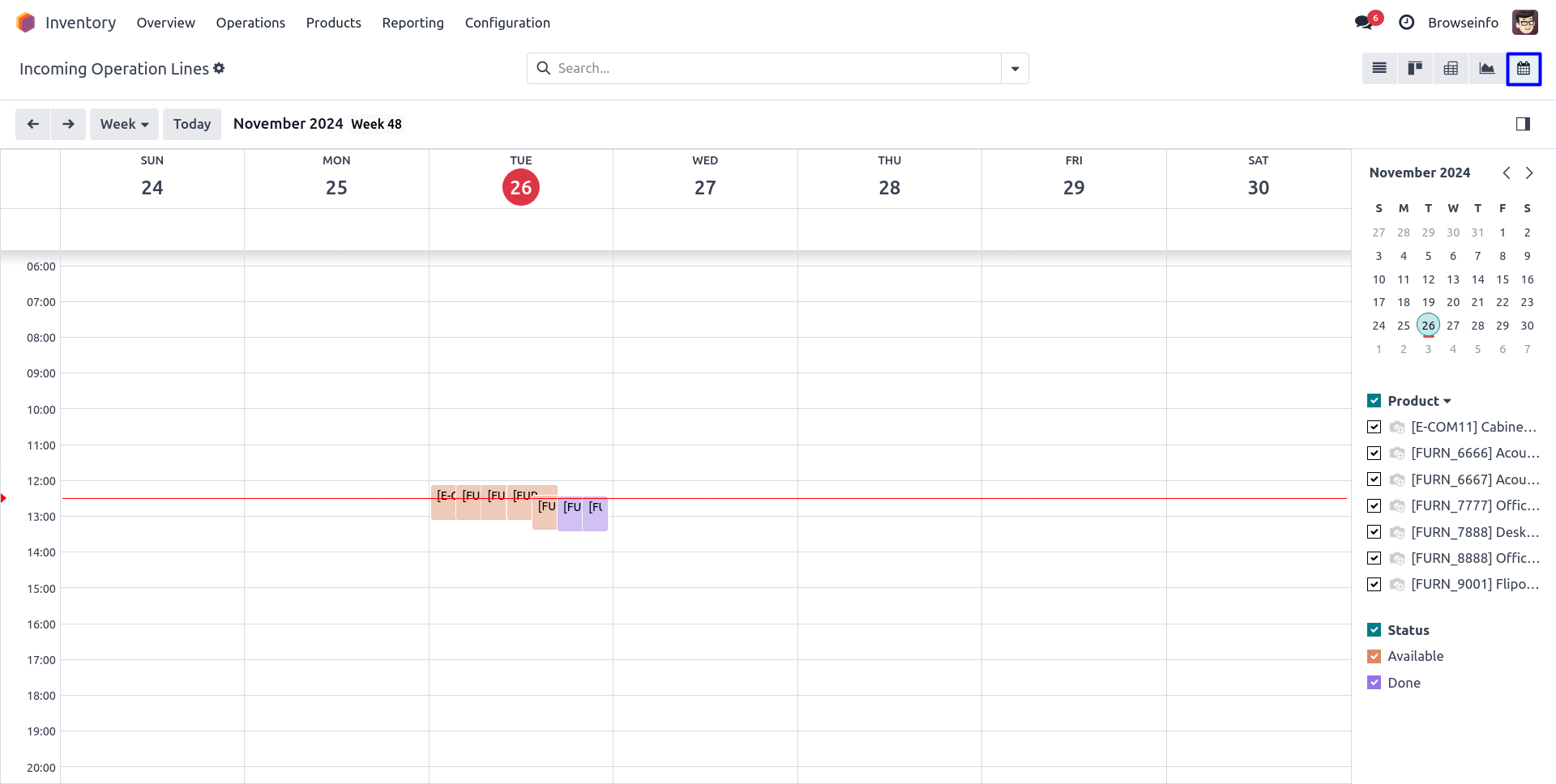Select November 15 in the mini calendar
The width and height of the screenshot is (1556, 784).
coord(1502,279)
